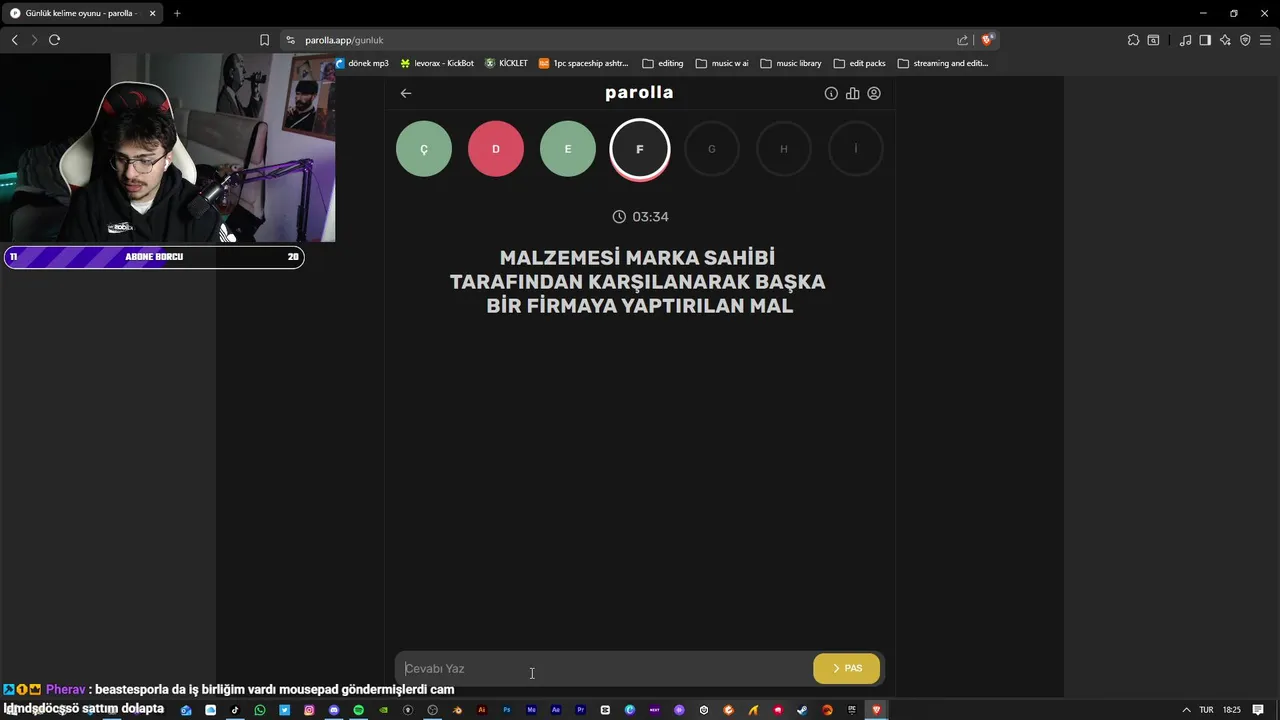Open the statistics bar chart icon
Screen dimensions: 1280x720
[x=852, y=93]
